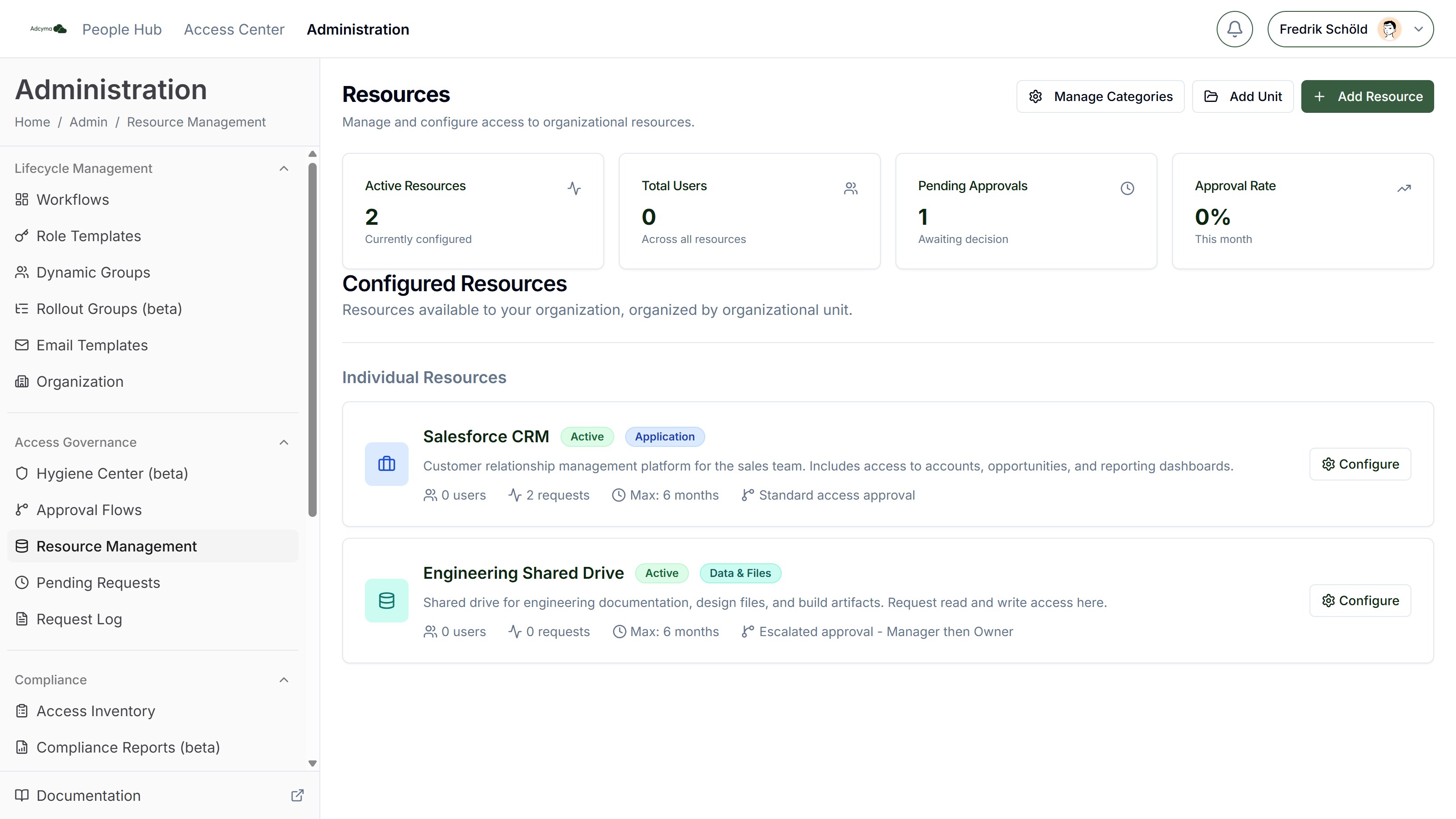
Task: Click the Workflows grid icon
Action: 21,200
